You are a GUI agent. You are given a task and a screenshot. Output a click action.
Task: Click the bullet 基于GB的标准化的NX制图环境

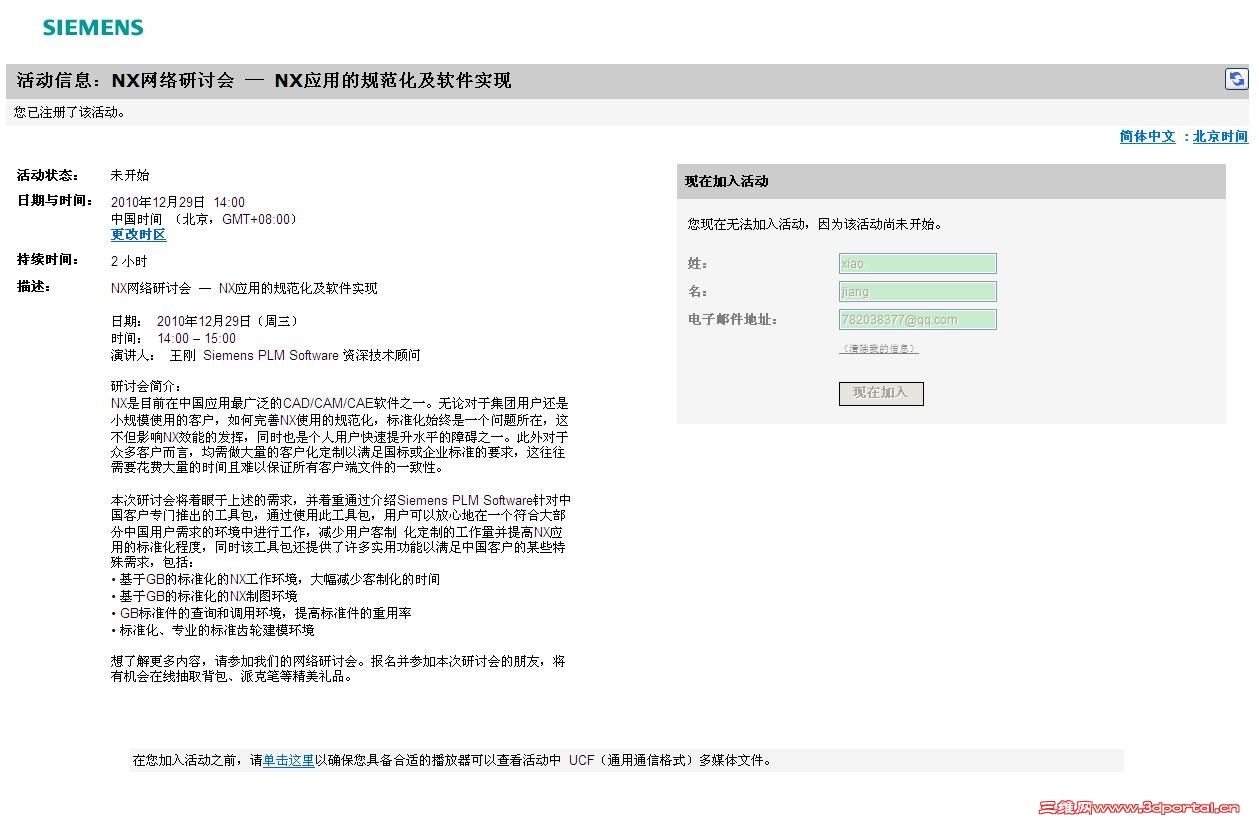click(204, 596)
